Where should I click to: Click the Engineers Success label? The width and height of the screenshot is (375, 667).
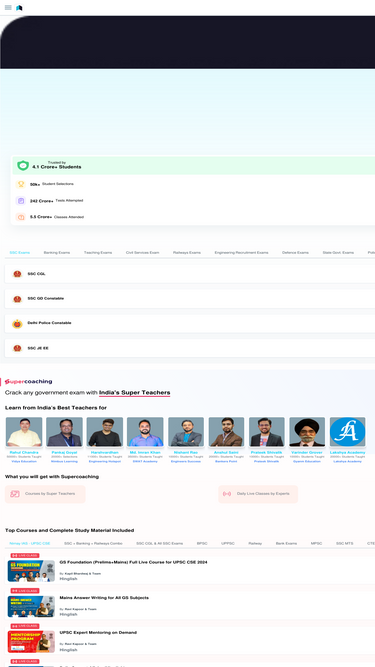[x=186, y=462]
